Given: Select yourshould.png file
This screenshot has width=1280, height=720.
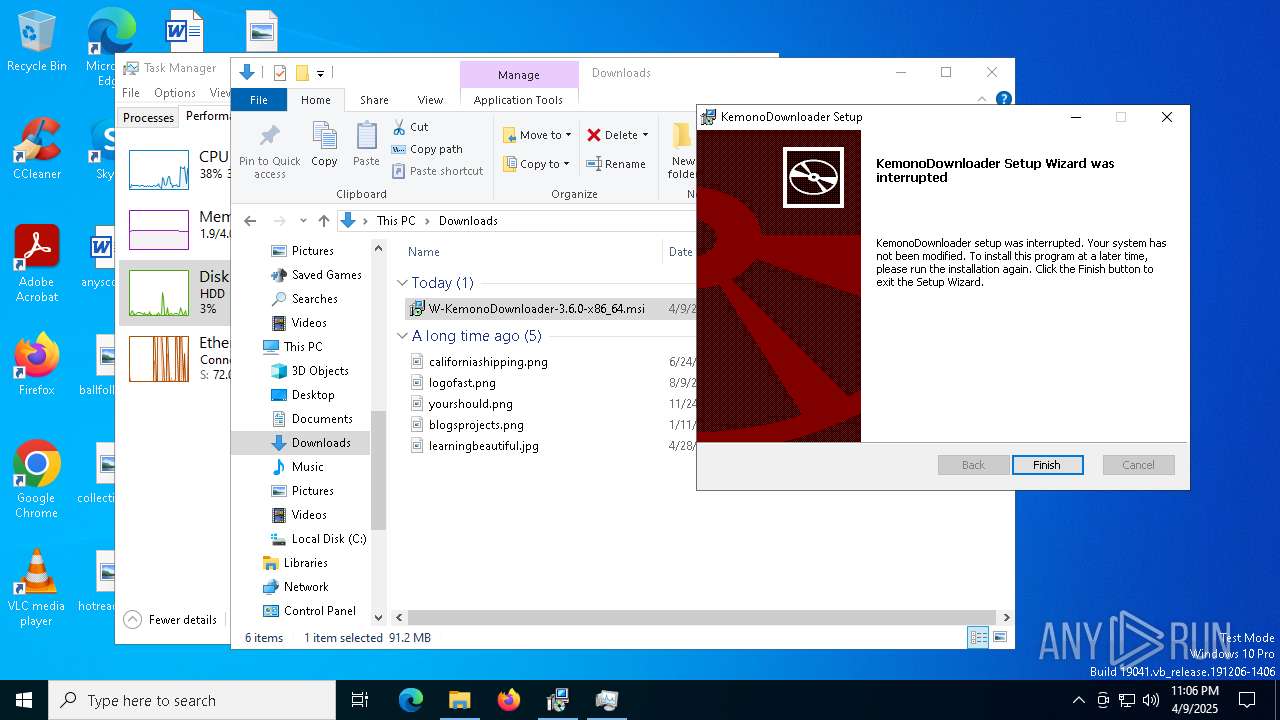Looking at the screenshot, I should pyautogui.click(x=470, y=404).
